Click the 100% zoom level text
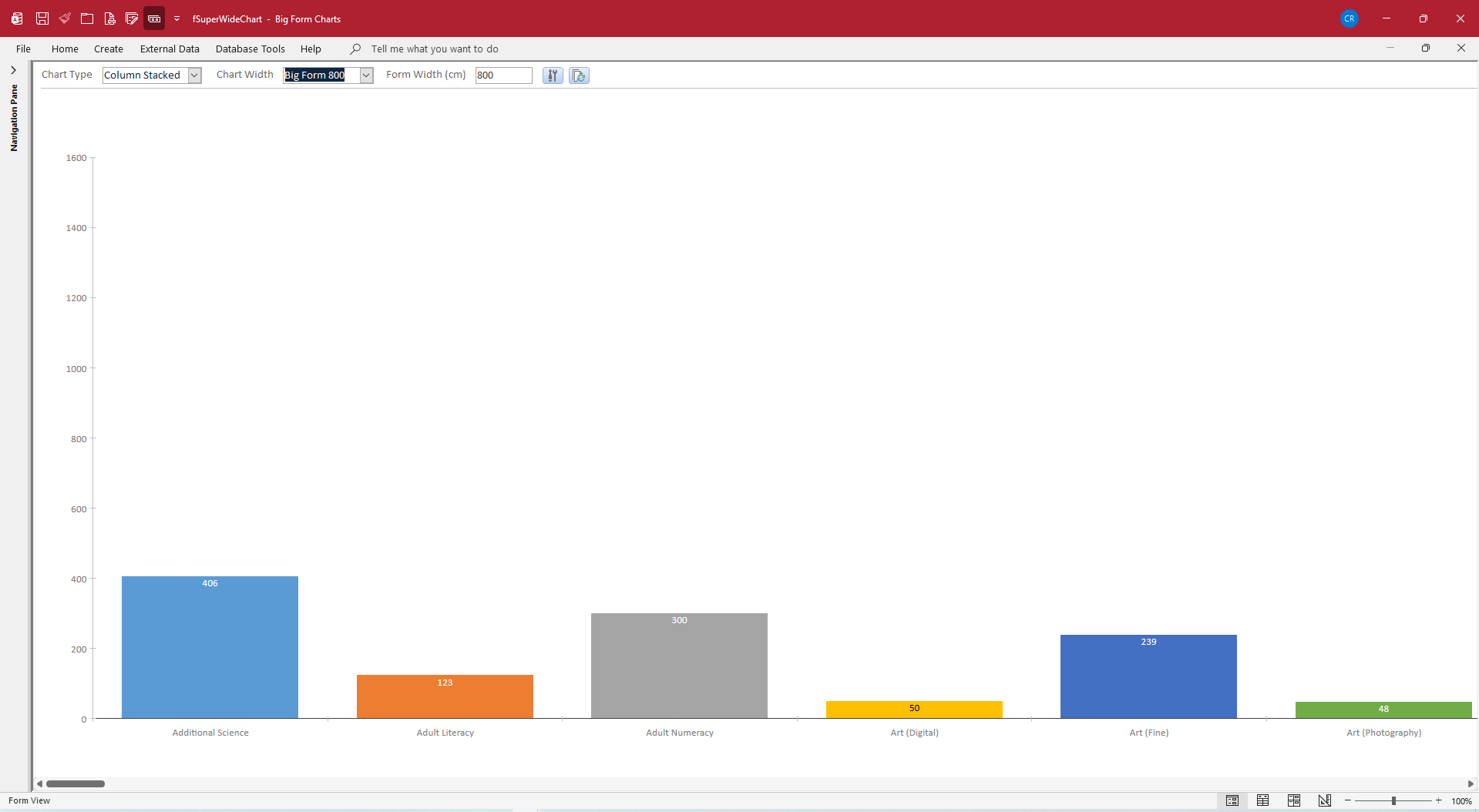1479x812 pixels. pyautogui.click(x=1461, y=801)
